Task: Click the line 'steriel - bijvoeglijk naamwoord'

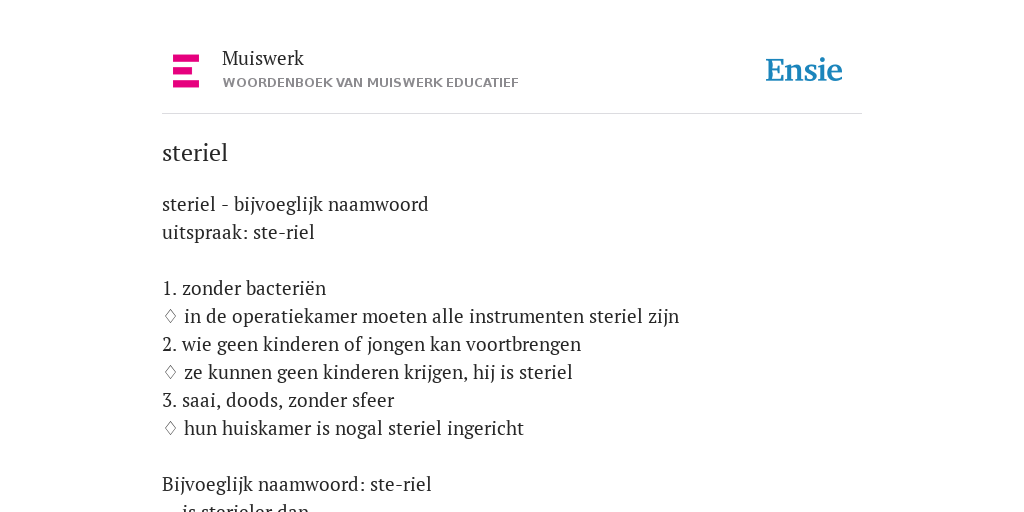Action: click(x=295, y=205)
